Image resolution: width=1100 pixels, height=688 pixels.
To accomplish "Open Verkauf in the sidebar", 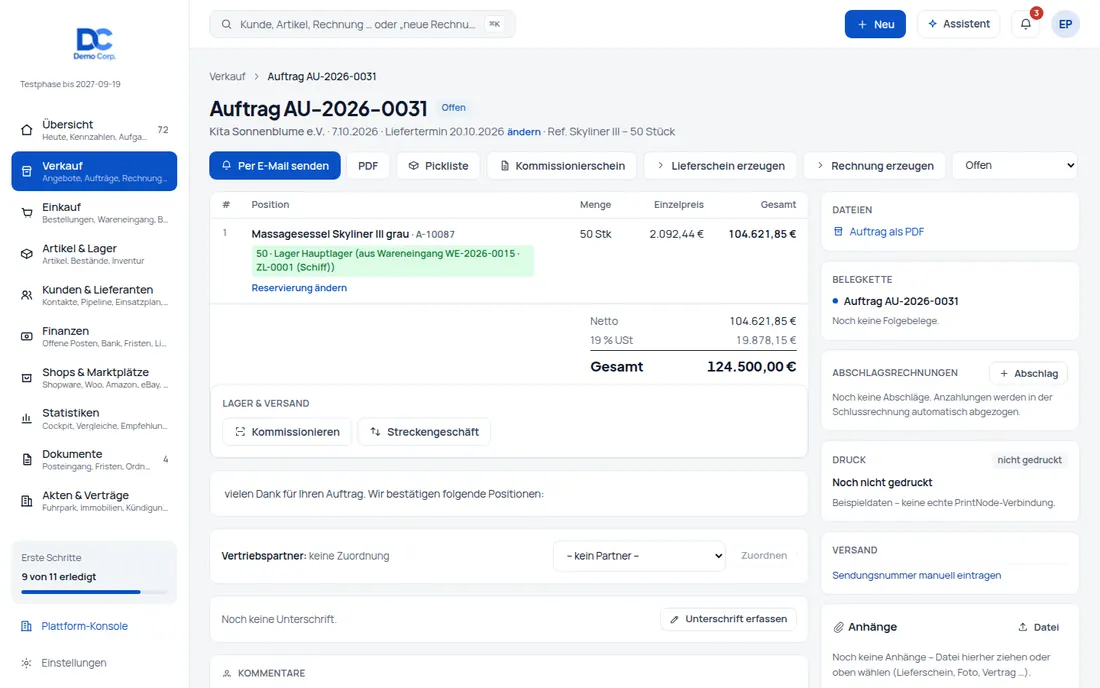I will pyautogui.click(x=94, y=171).
